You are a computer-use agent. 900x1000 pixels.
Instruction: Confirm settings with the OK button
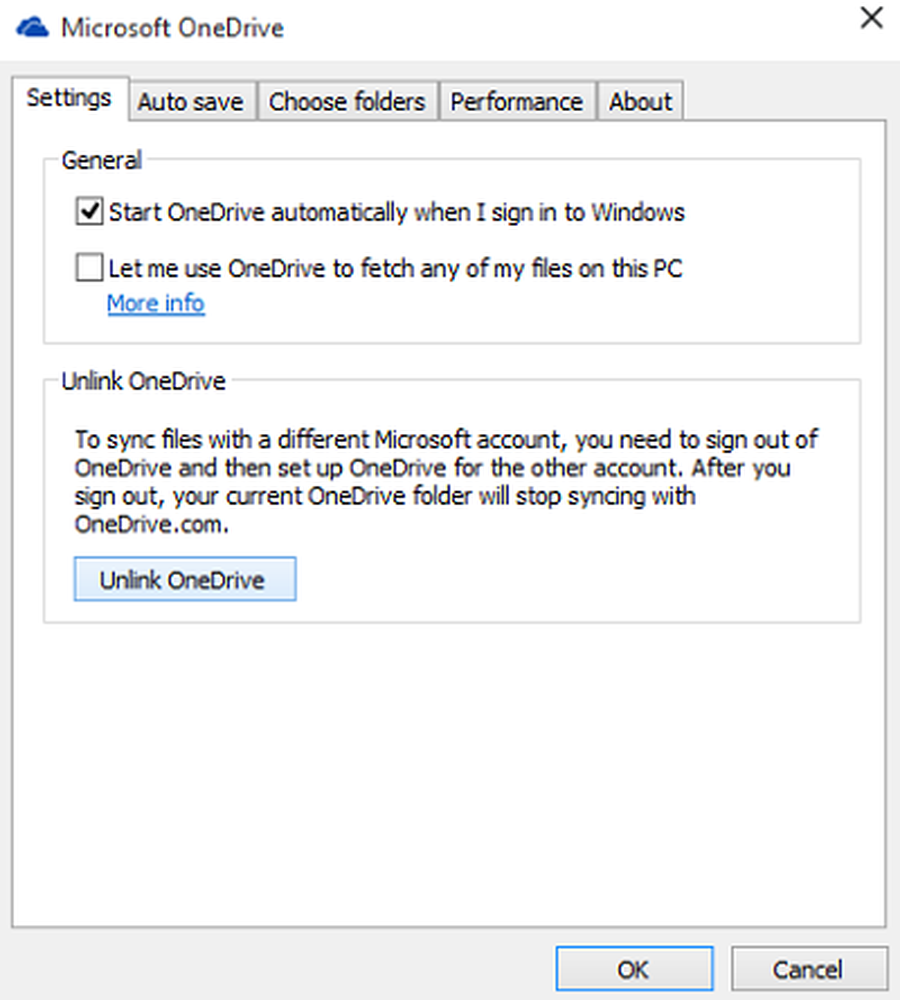pos(634,968)
